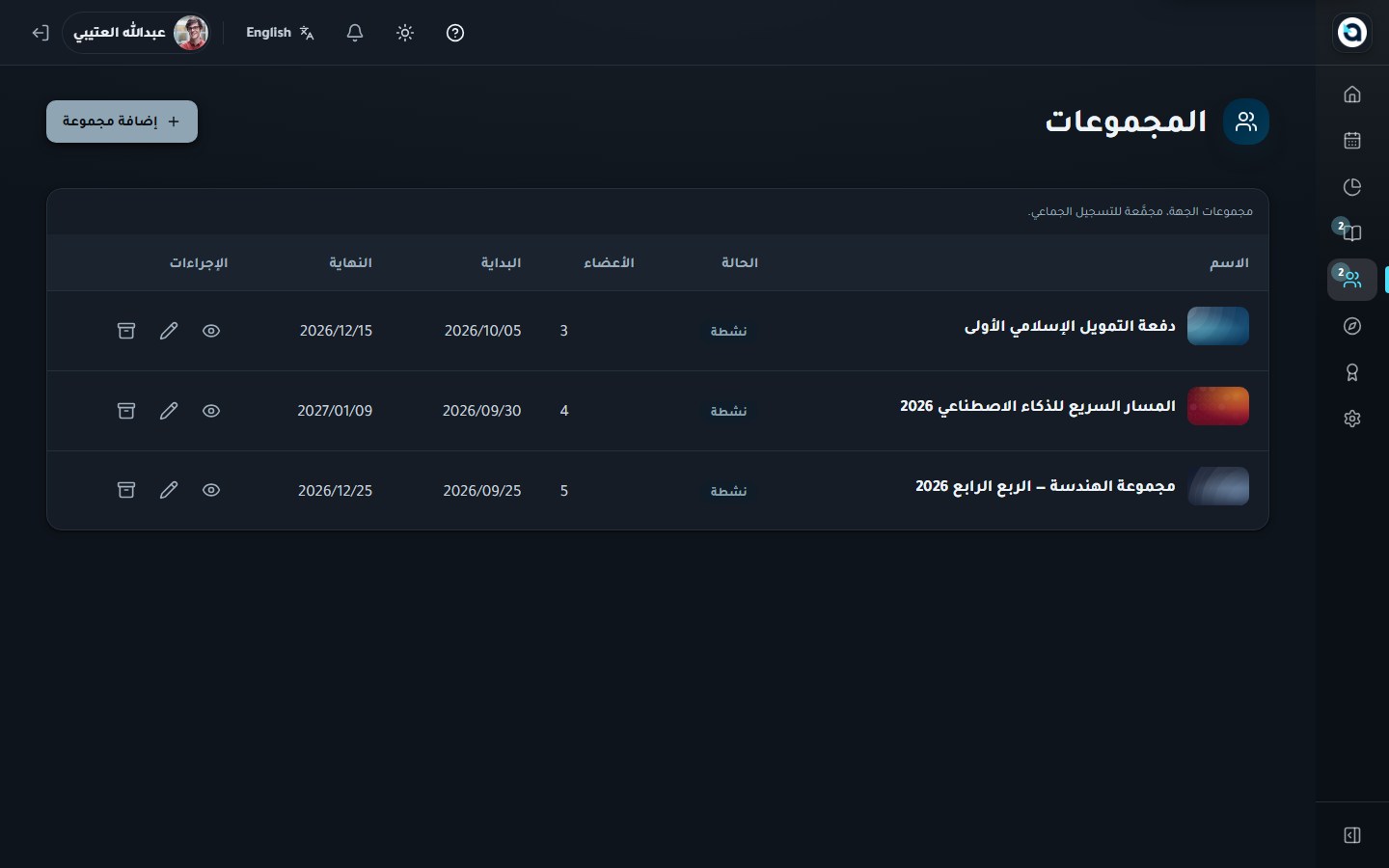Click the نشطة status of مجموعة الهندسة
Image resolution: width=1389 pixels, height=868 pixels.
tap(729, 491)
